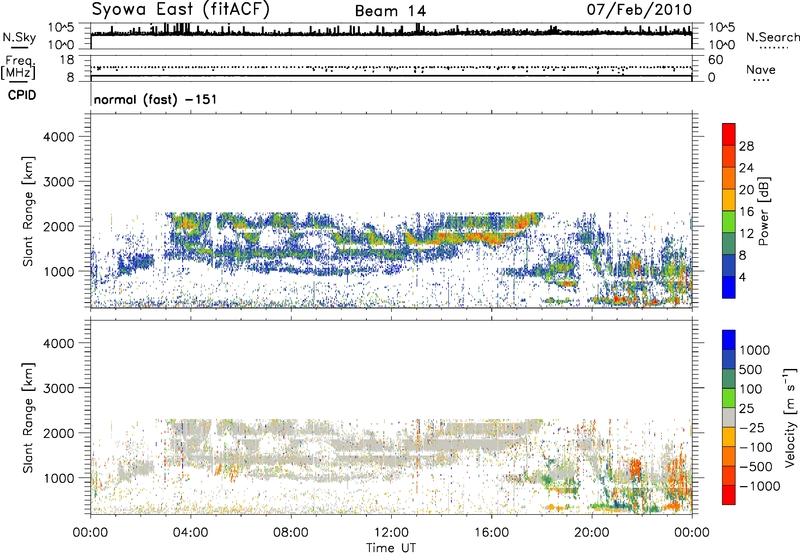Click the blue bottom of the Power color bar
Image resolution: width=800 pixels, height=554 pixels.
tap(729, 287)
